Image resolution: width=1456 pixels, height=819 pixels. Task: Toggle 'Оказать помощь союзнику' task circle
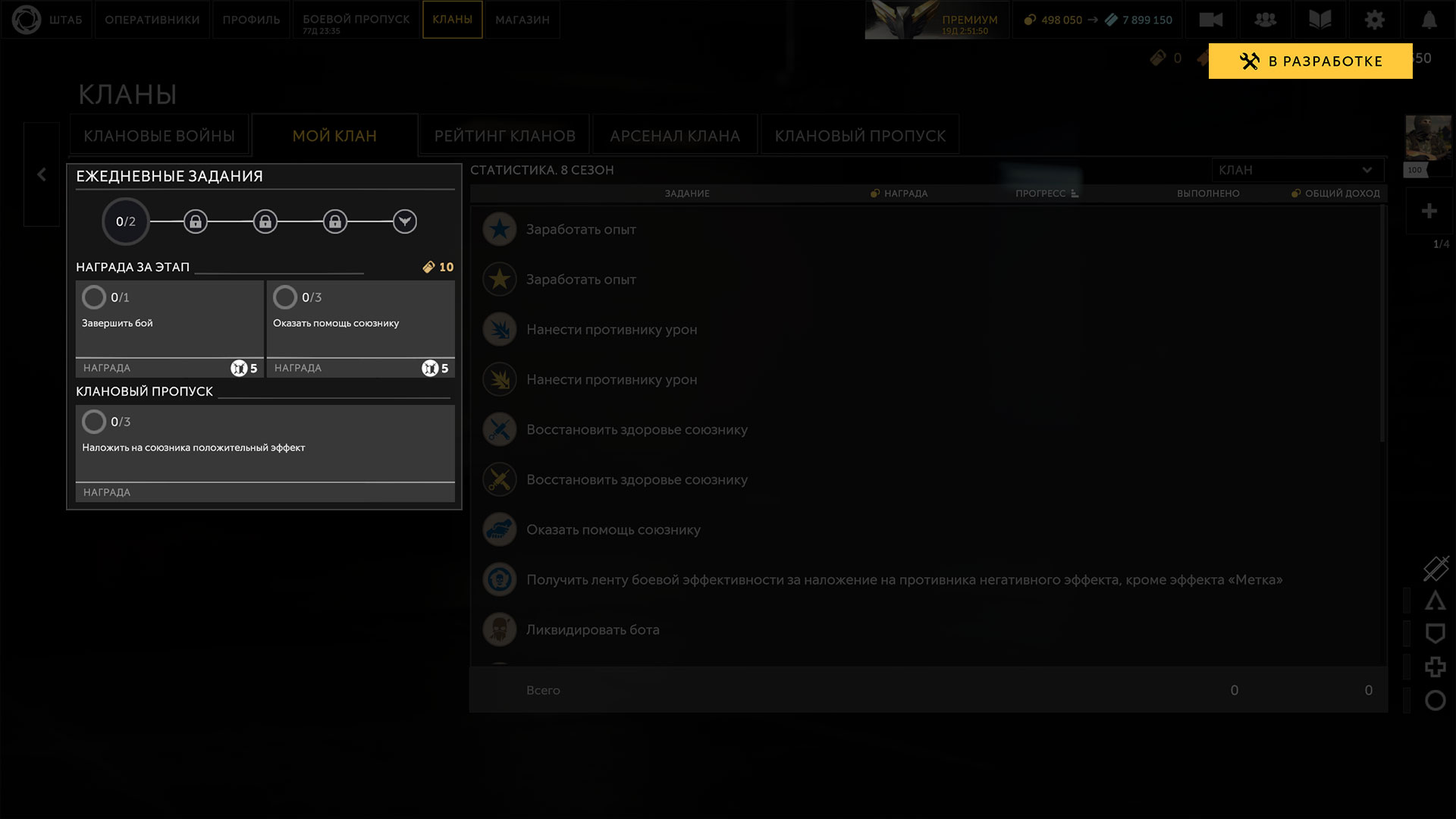285,297
